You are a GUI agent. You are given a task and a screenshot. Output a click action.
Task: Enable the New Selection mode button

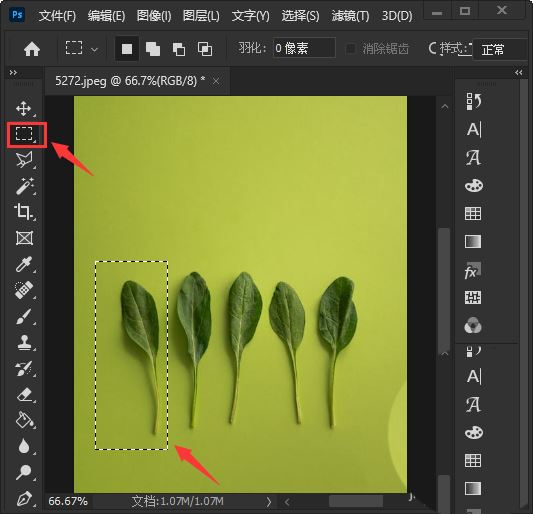pyautogui.click(x=127, y=49)
